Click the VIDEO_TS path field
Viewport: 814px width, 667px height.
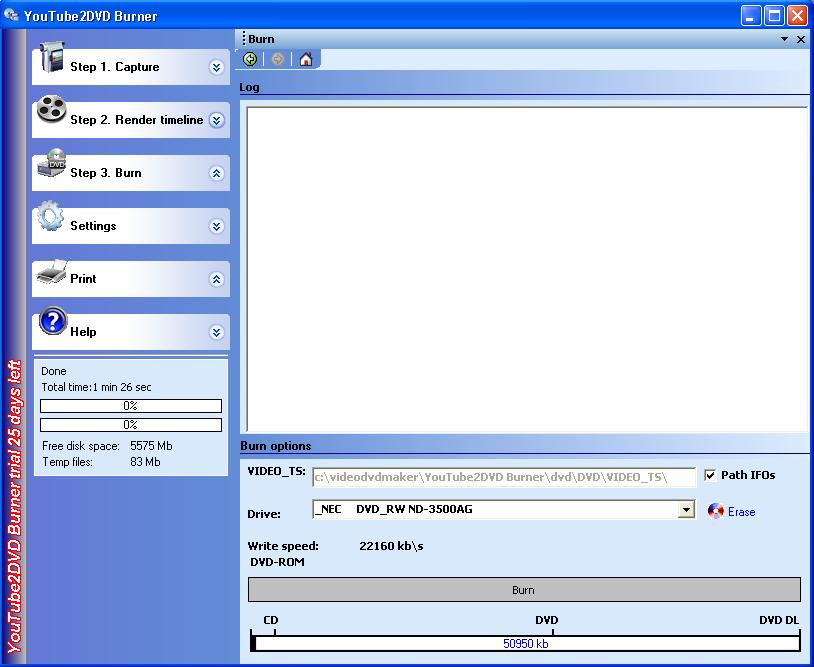[x=504, y=477]
